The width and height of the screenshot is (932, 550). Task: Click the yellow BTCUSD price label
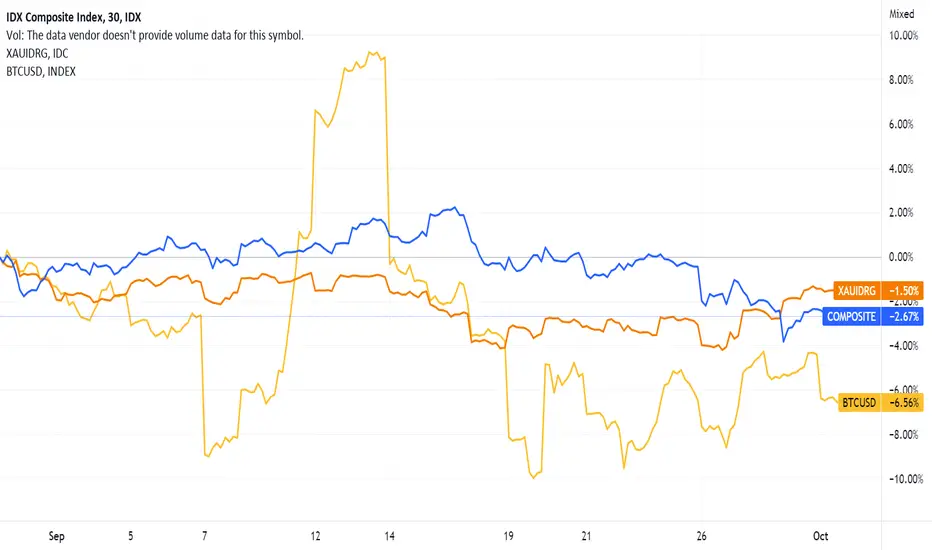click(x=859, y=403)
